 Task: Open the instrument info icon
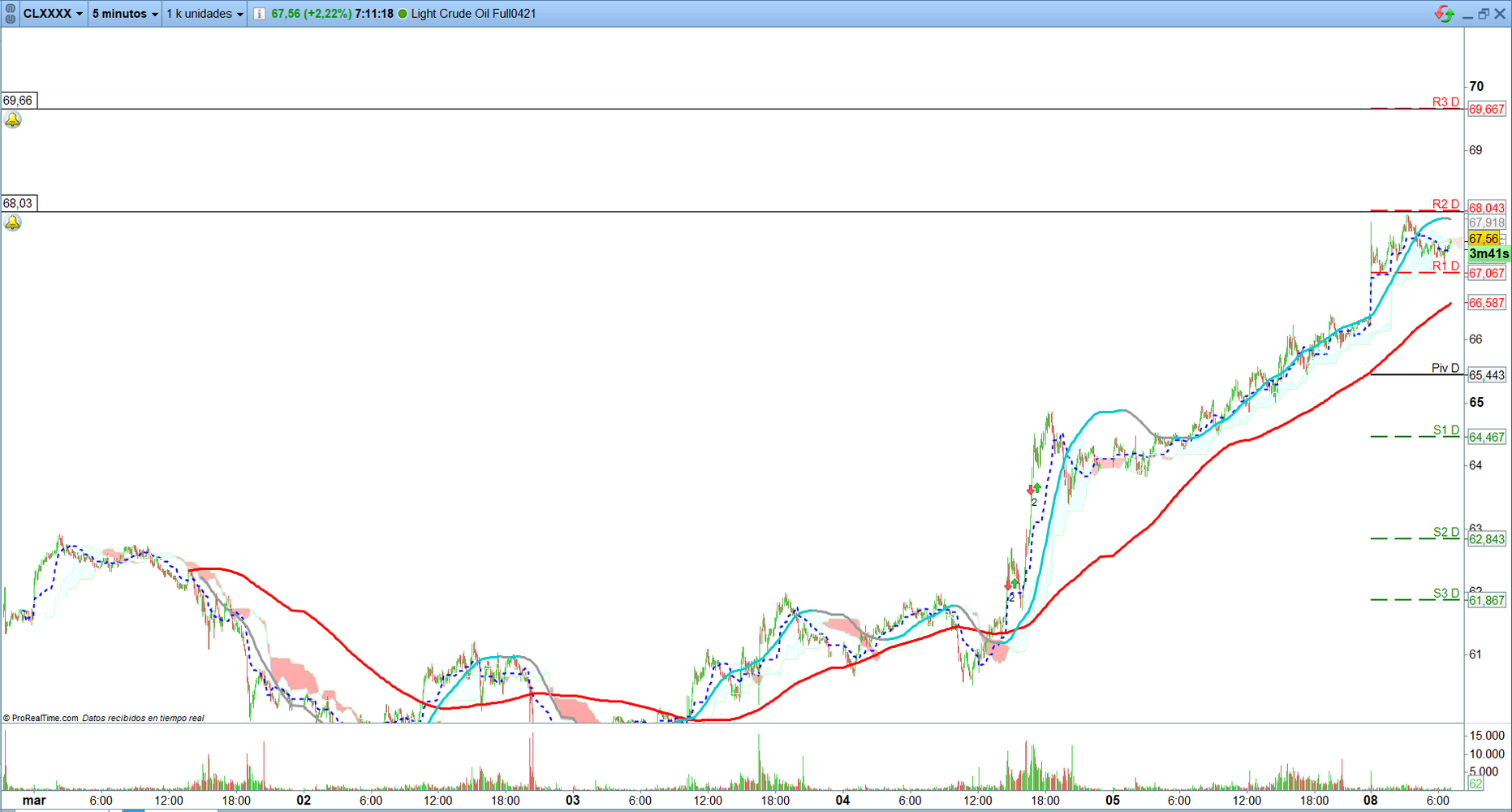(x=259, y=14)
